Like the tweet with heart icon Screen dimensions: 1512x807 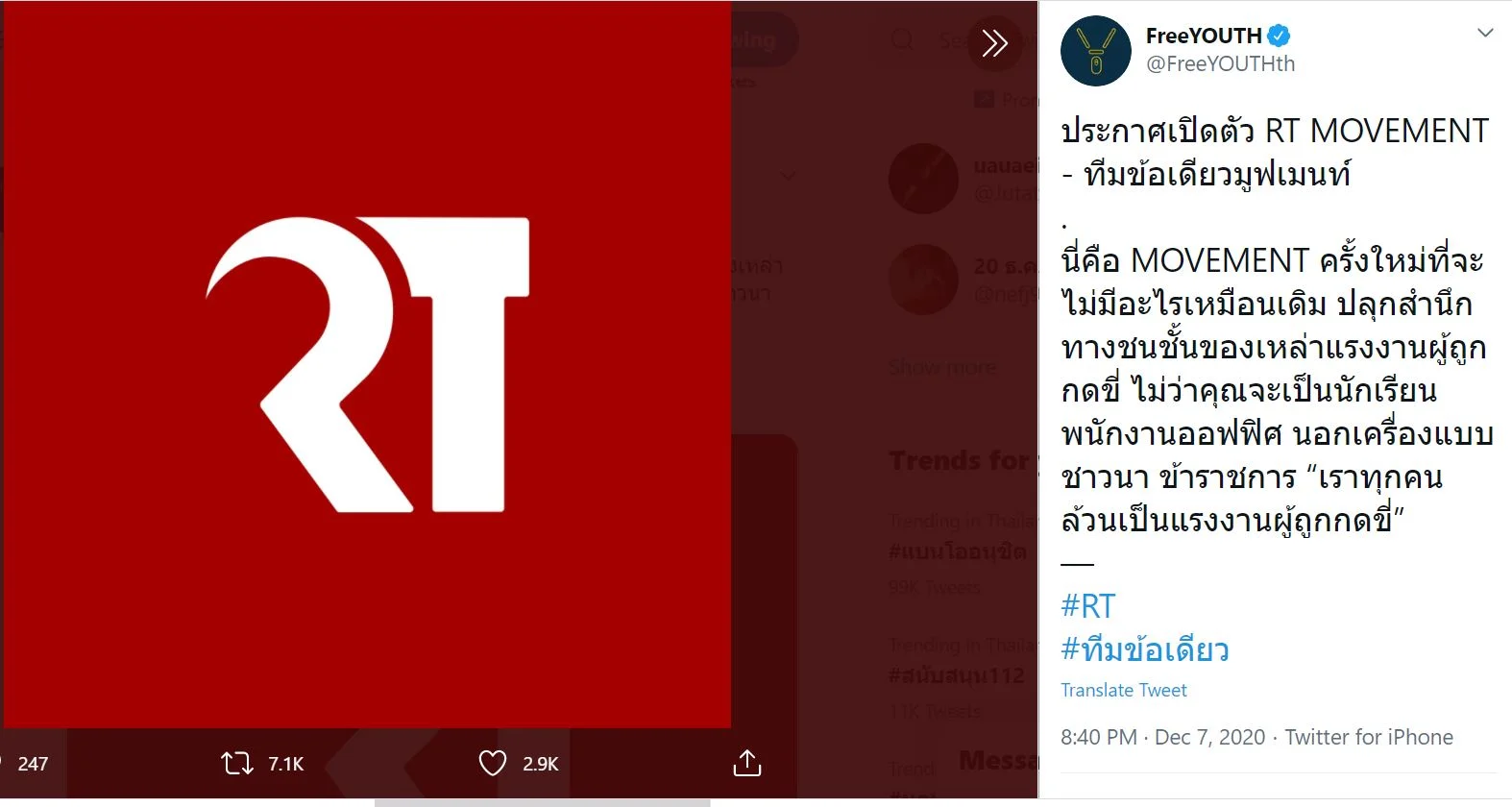(x=492, y=764)
